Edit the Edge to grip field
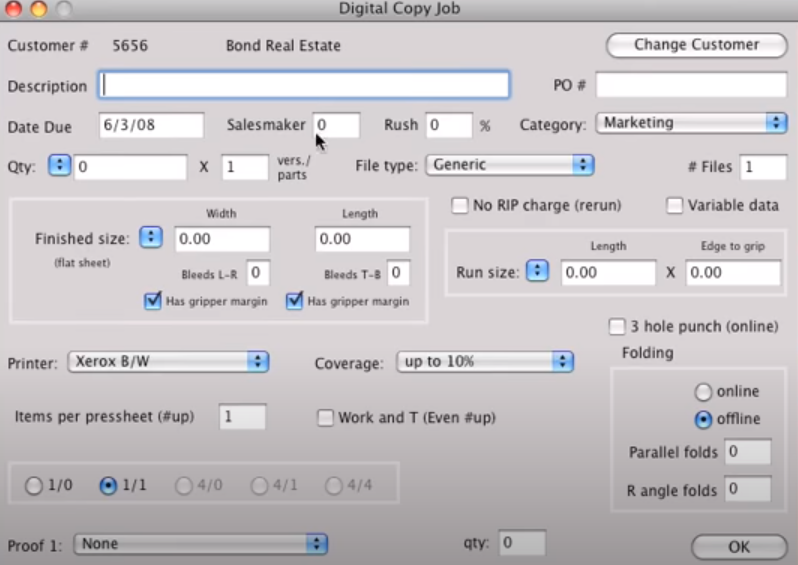The image size is (798, 565). point(733,273)
